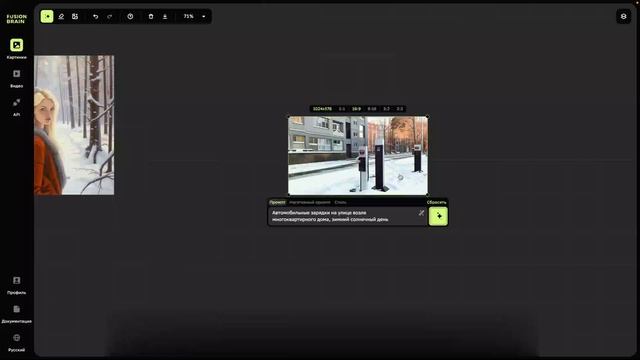Choose the 2:3 aspect ratio
The height and width of the screenshot is (360, 640).
400,109
